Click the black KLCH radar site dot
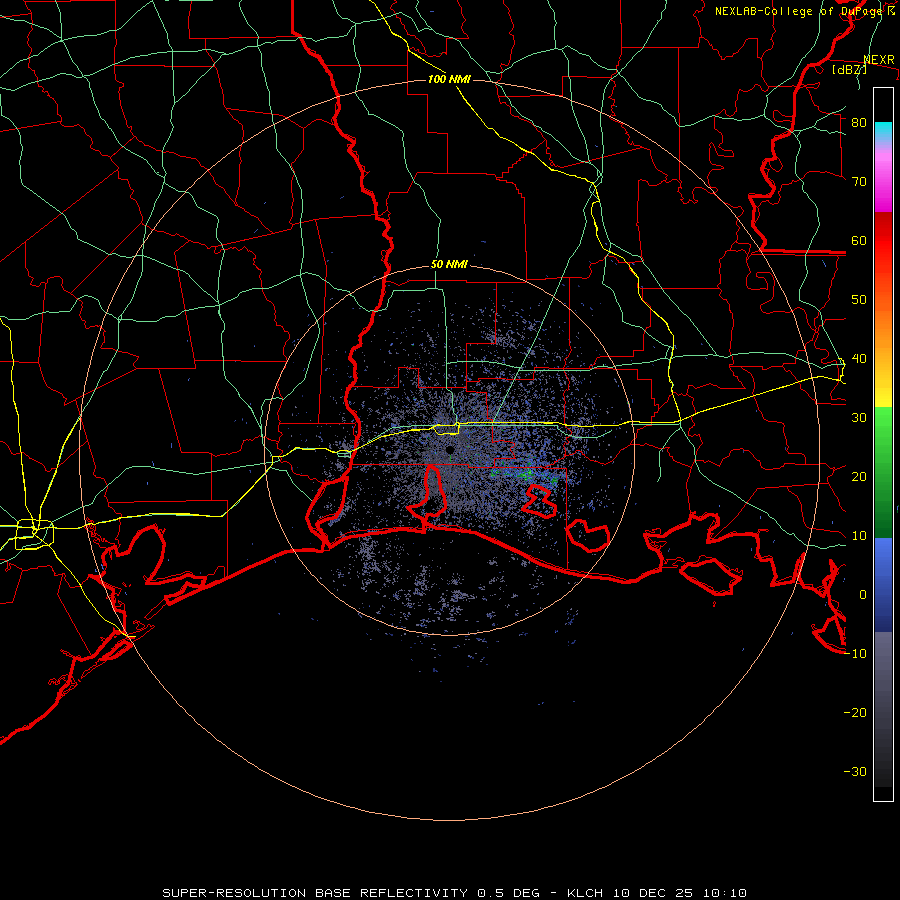Viewport: 900px width, 900px height. coord(450,450)
